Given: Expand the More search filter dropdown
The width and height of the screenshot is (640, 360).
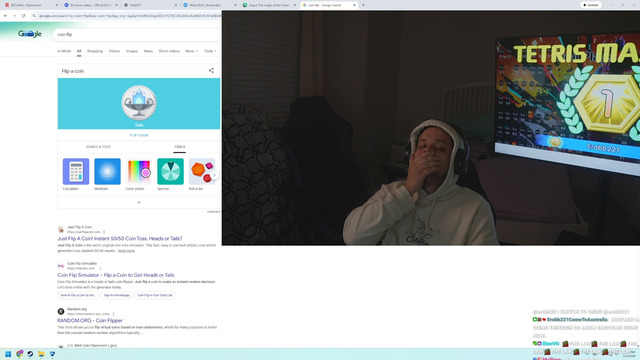Looking at the screenshot, I should tap(191, 51).
